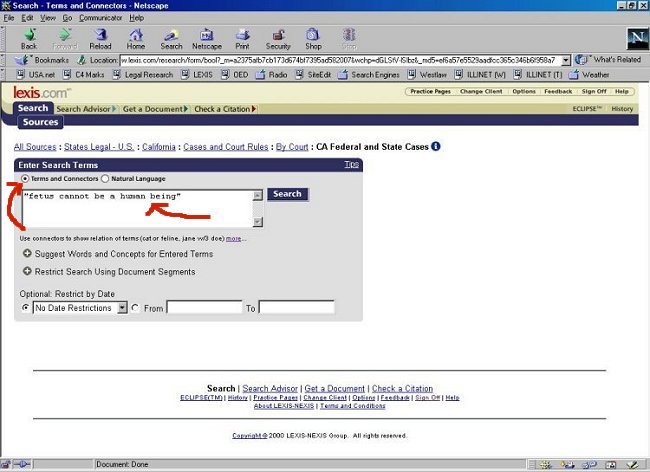Select the From date range radio button

(x=135, y=308)
